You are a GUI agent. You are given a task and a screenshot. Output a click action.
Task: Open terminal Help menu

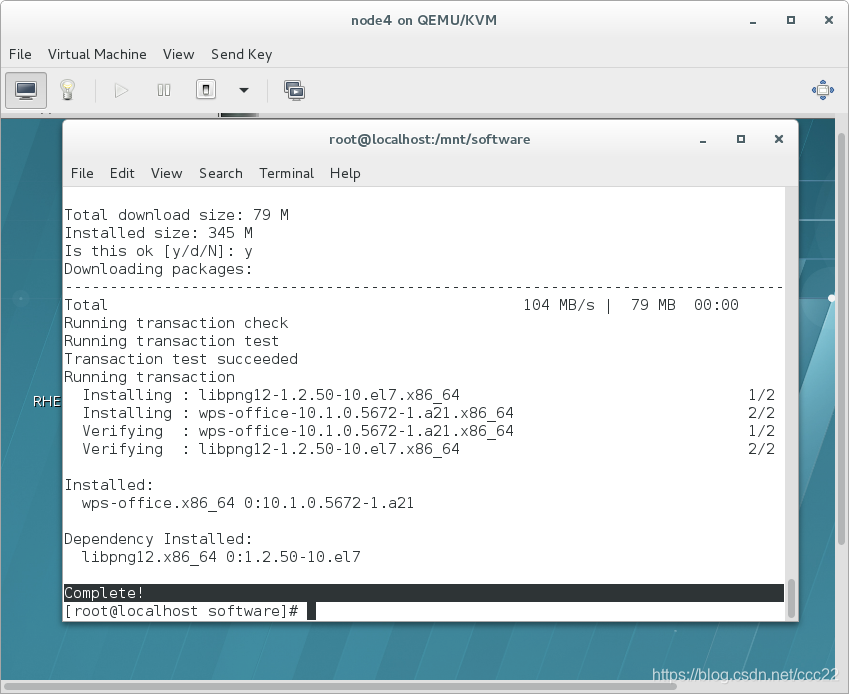[x=345, y=173]
